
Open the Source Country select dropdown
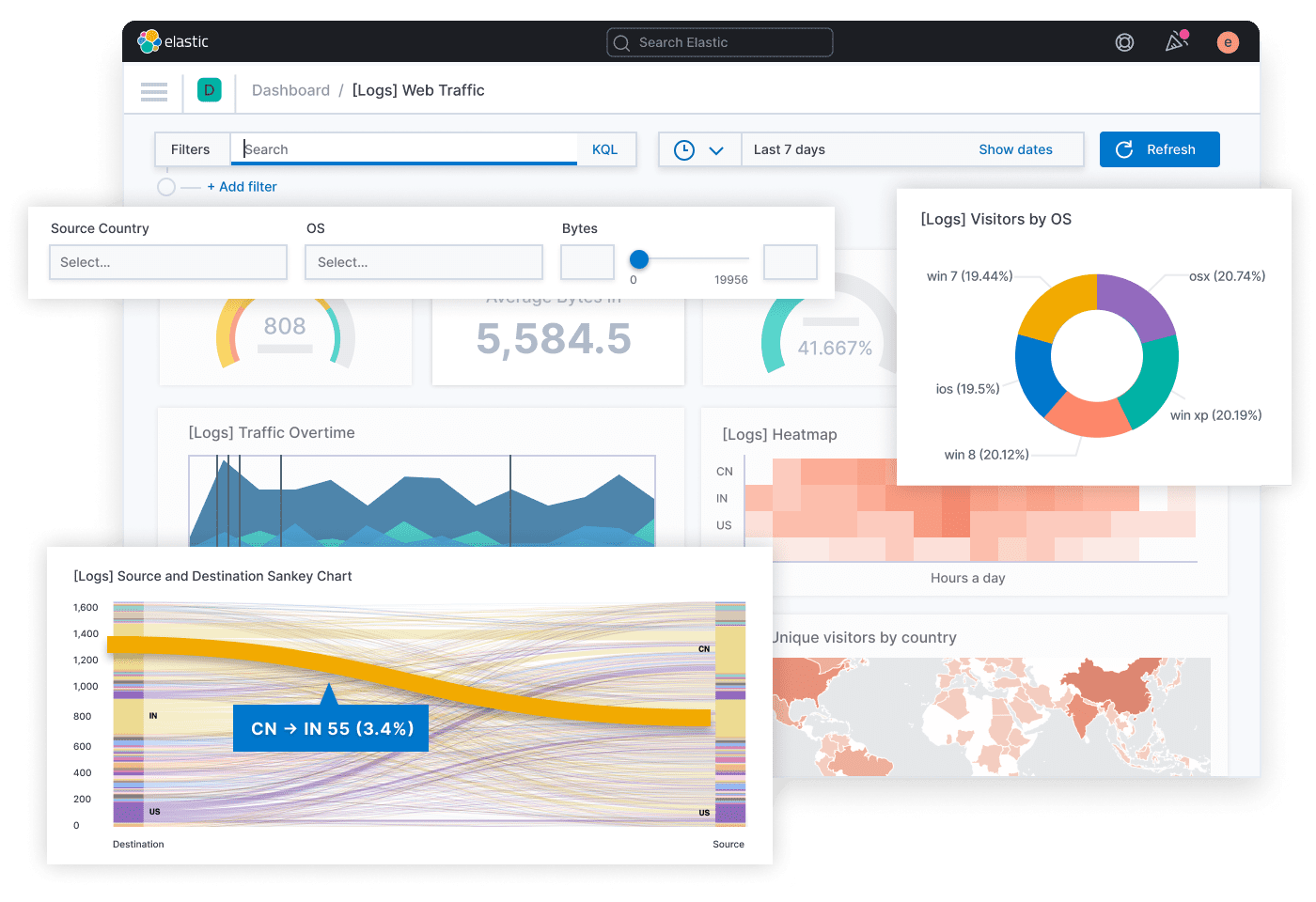point(167,262)
